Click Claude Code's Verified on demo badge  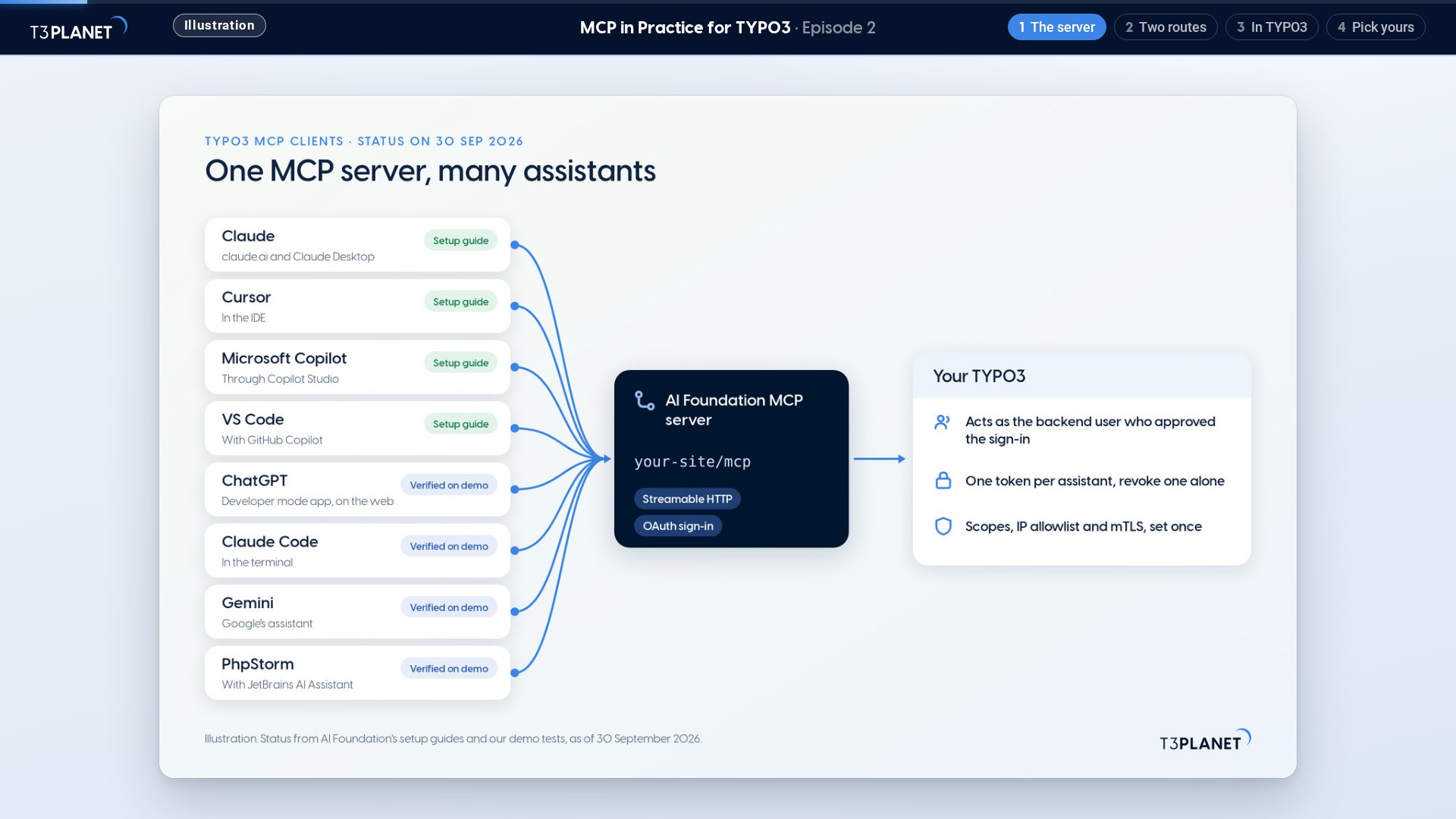click(449, 546)
